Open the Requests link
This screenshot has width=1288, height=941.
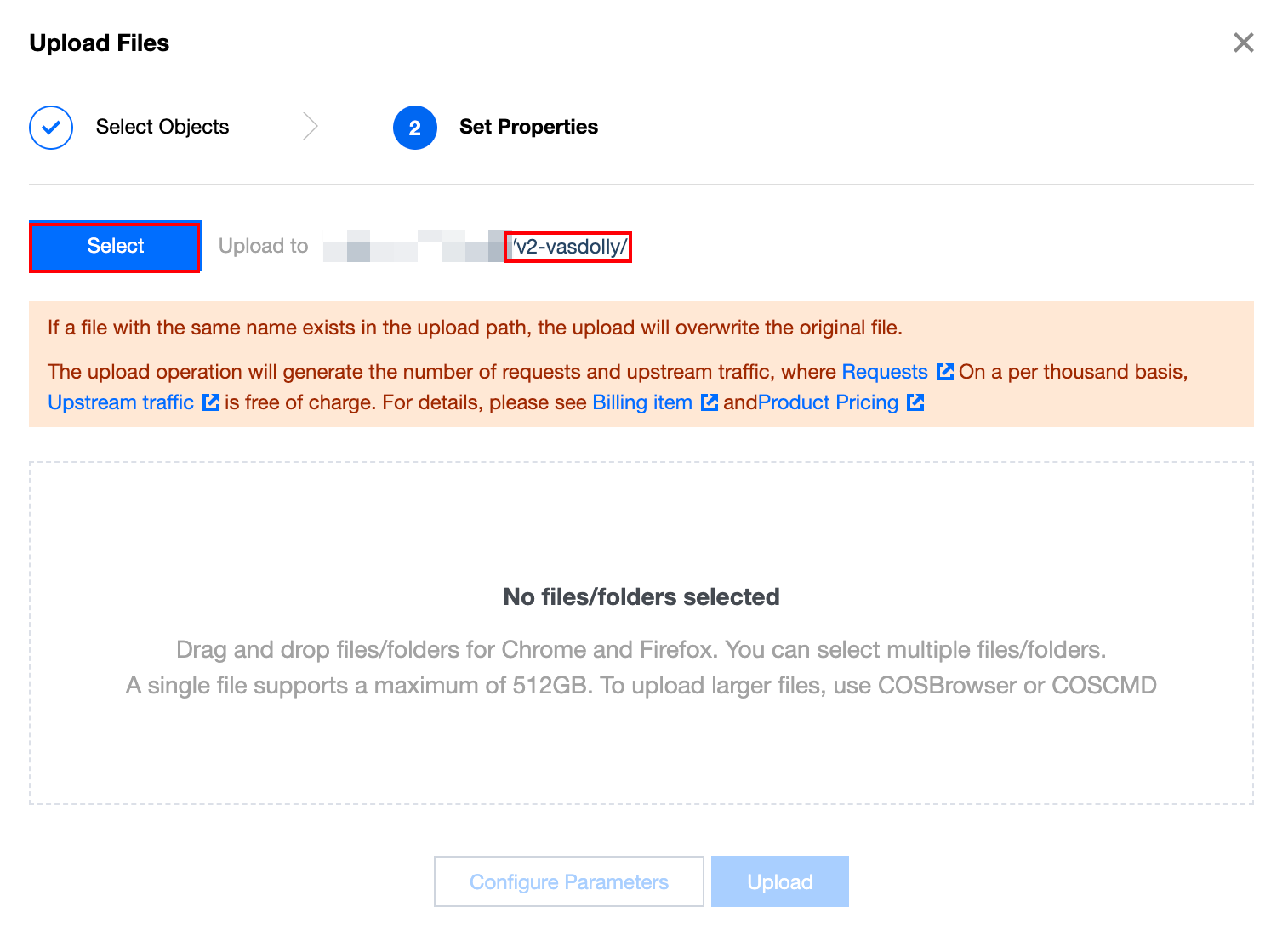coord(884,372)
